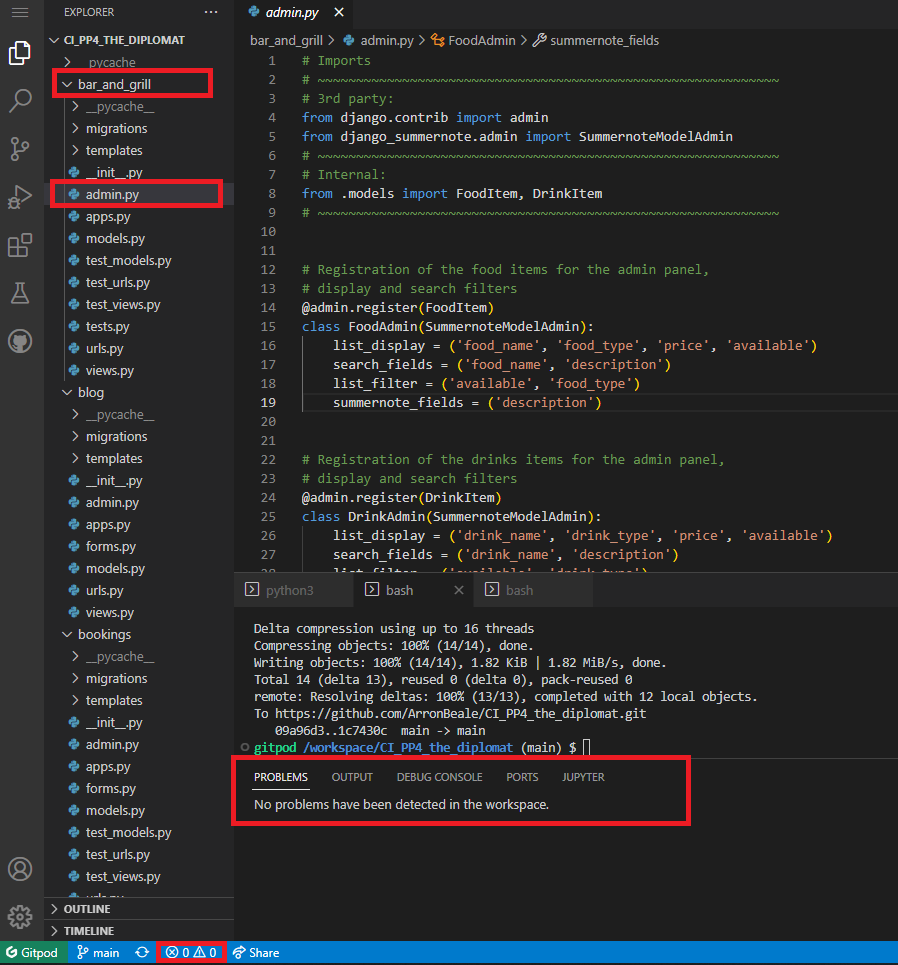Expand templates folder under bookings
The height and width of the screenshot is (965, 898).
tap(114, 700)
